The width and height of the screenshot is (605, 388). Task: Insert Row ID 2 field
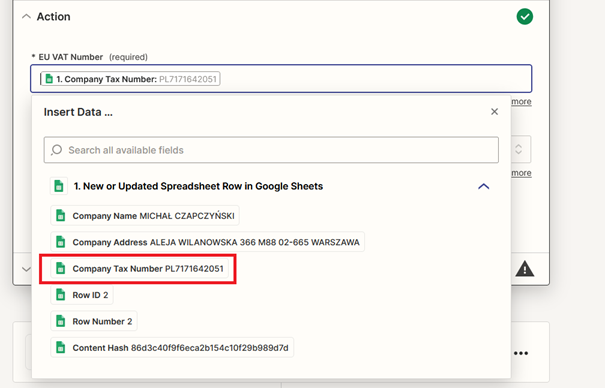coord(82,295)
